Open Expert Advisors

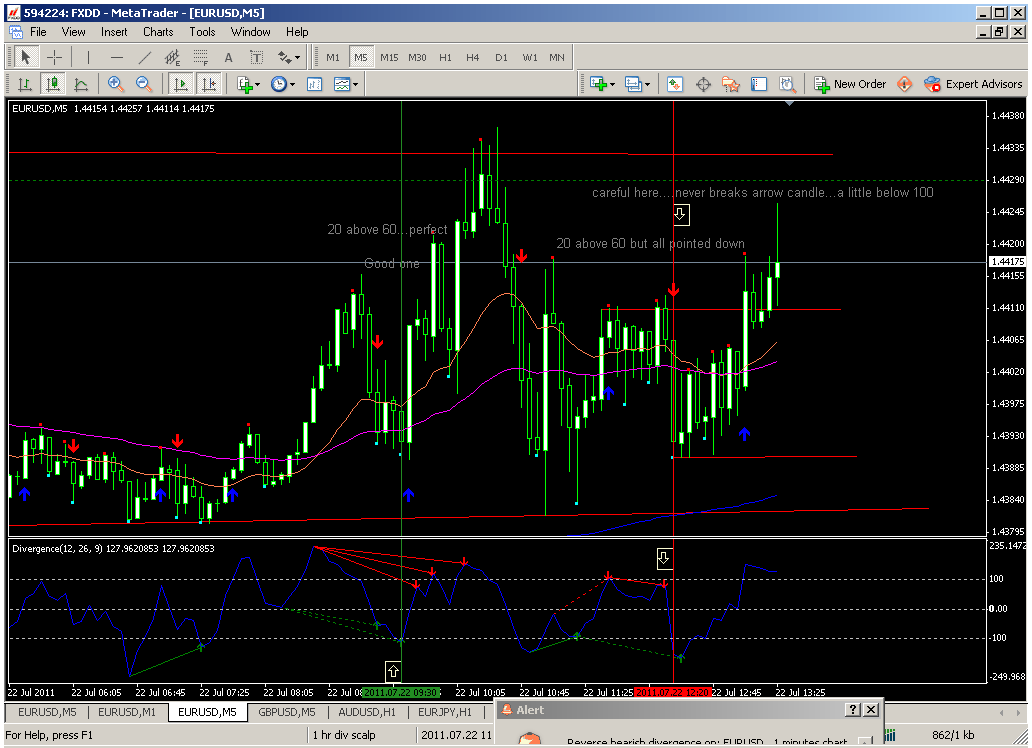click(973, 84)
